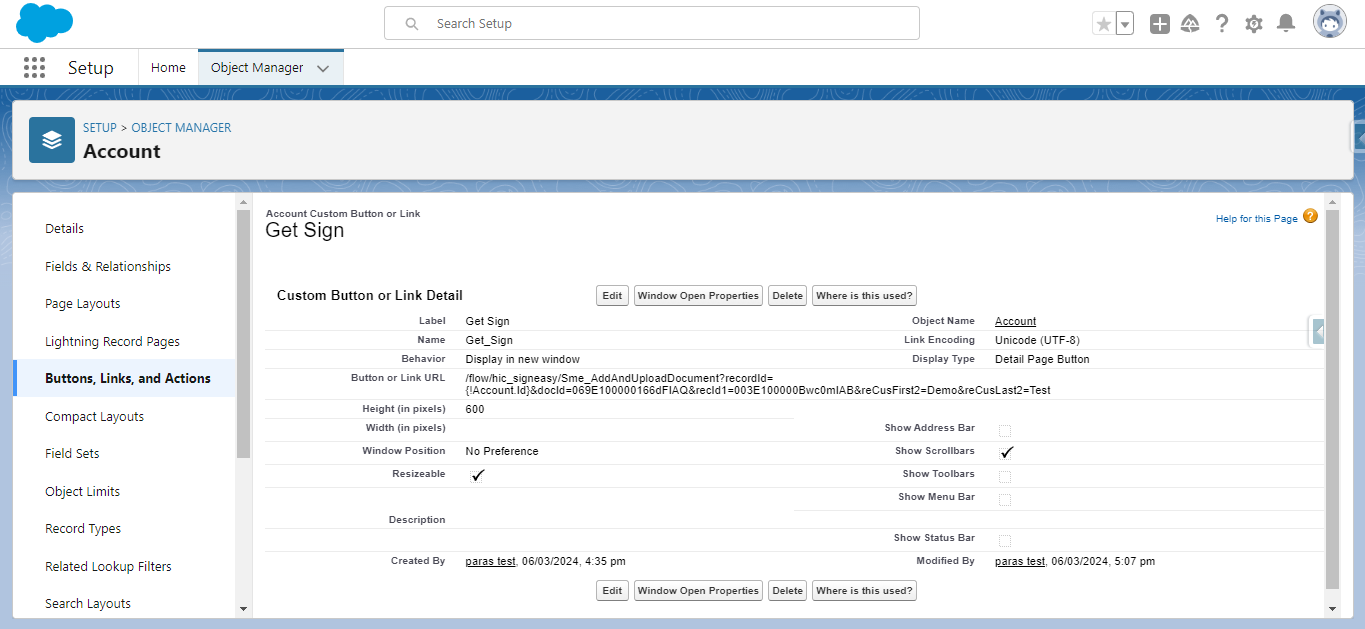Open the Guidance Center Trailhead icon

tap(1190, 24)
